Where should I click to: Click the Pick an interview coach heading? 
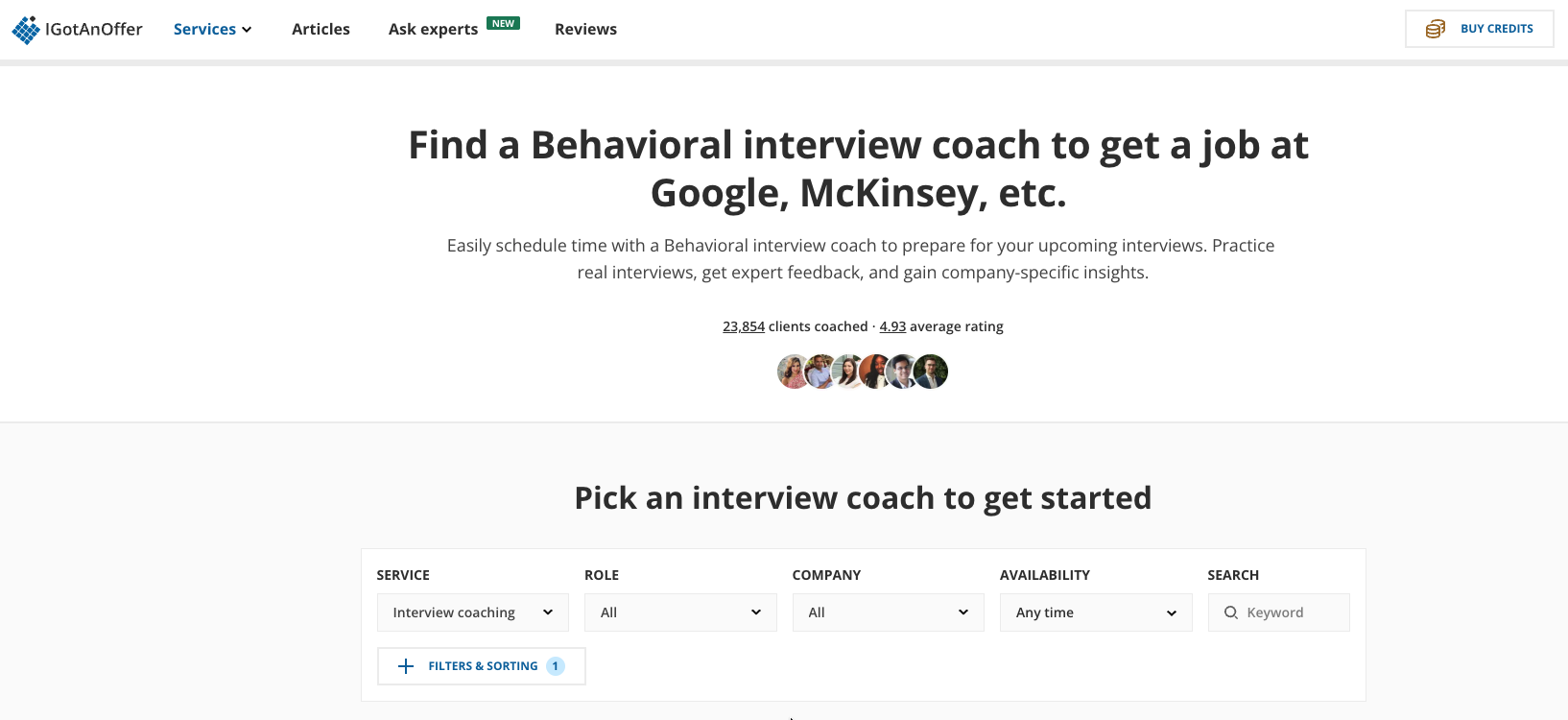coord(863,498)
